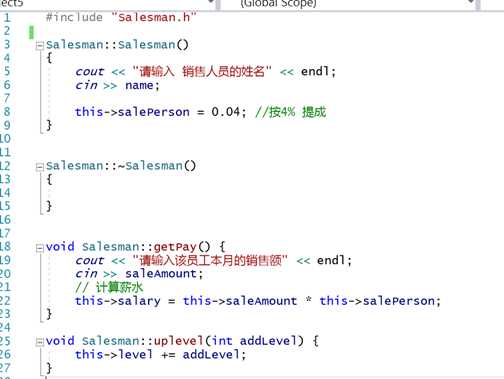
Task: Click this->salary on line 22
Action: 117,301
